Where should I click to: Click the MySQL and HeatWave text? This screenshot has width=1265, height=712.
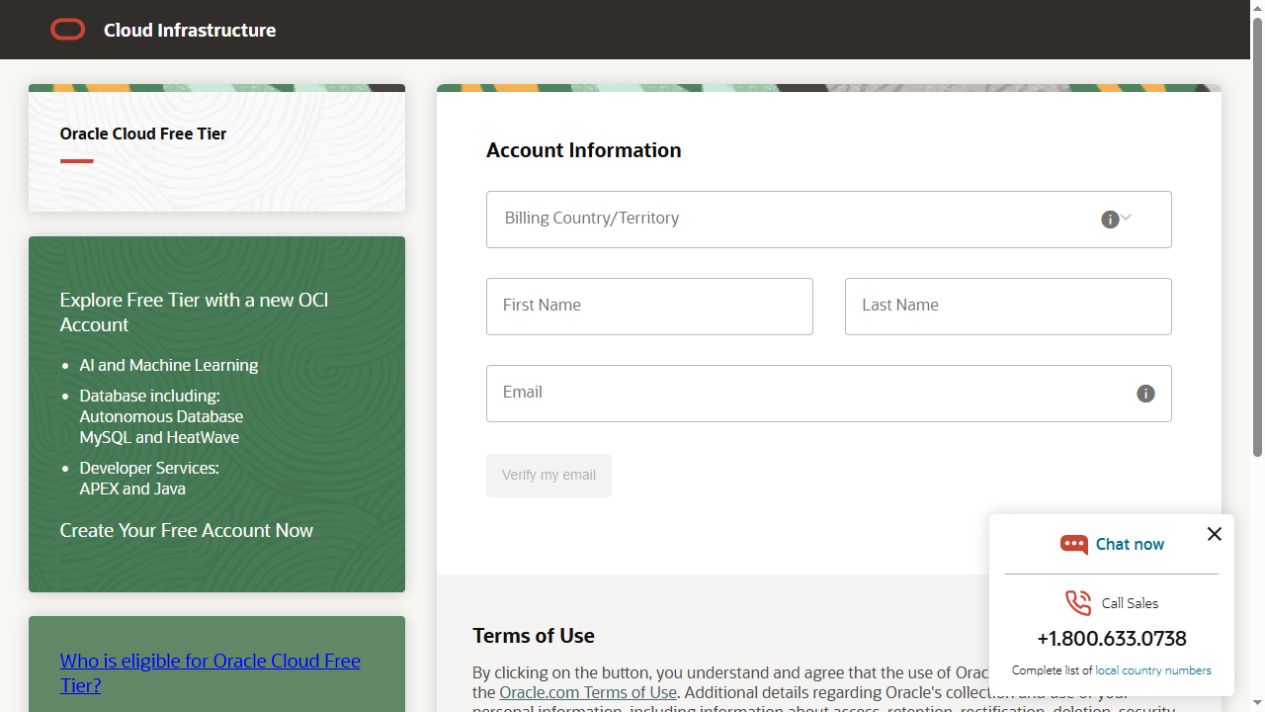point(159,437)
